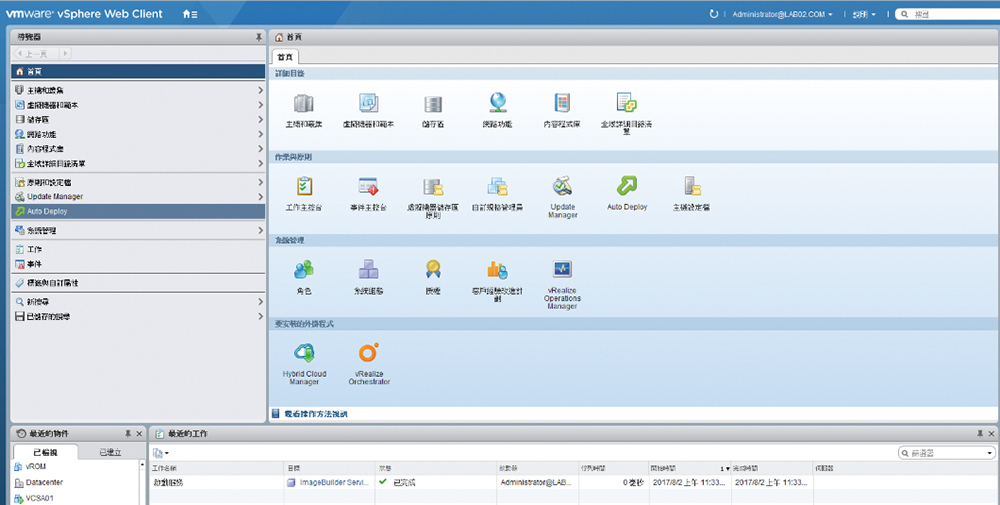This screenshot has width=1000, height=505.
Task: Open the Help dropdown in top bar
Action: click(864, 14)
